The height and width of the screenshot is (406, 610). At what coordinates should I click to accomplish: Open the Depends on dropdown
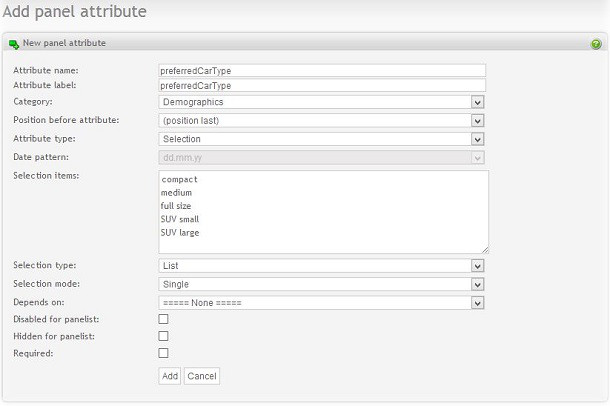pyautogui.click(x=321, y=302)
